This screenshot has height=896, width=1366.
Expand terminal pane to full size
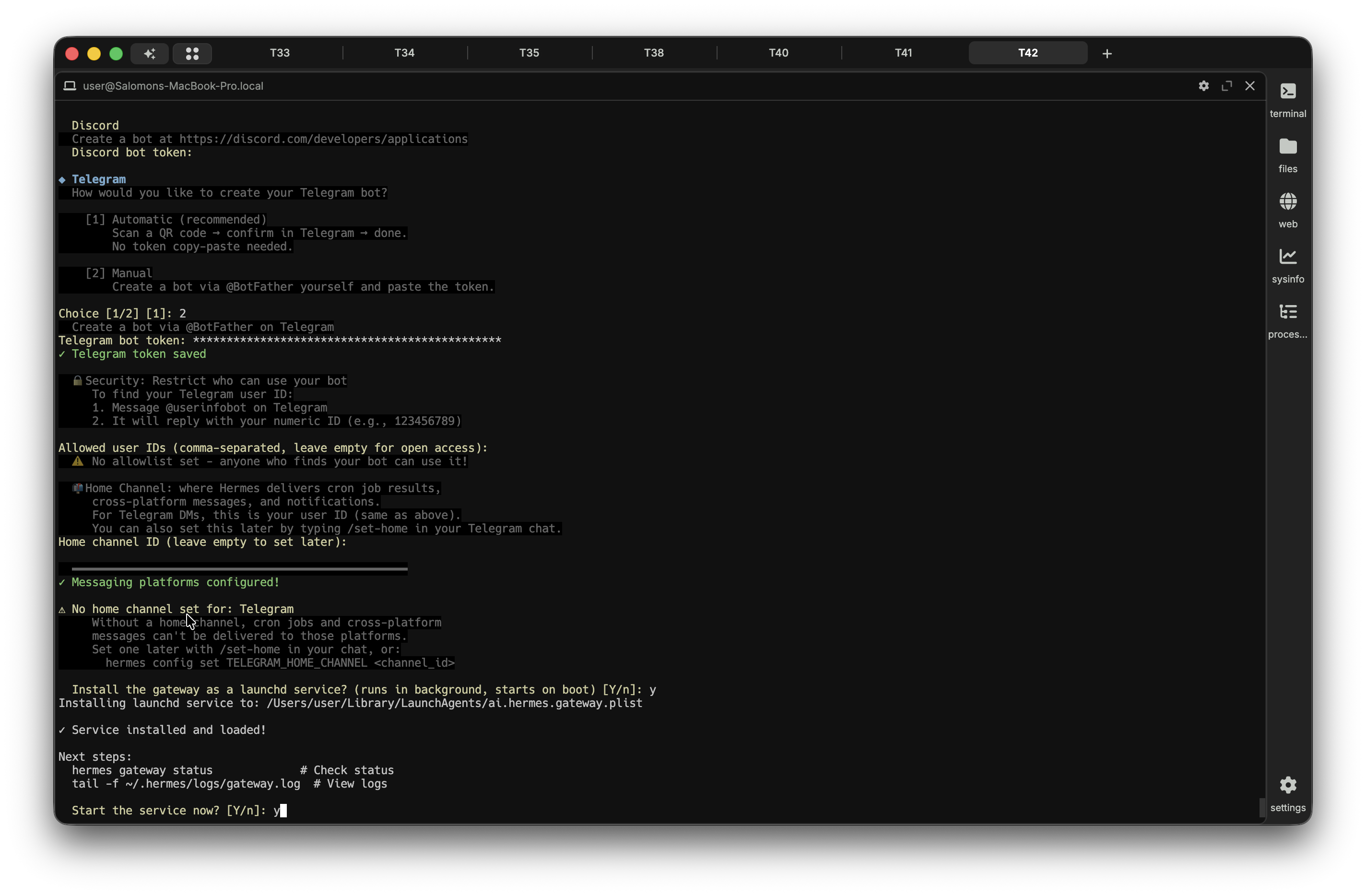[x=1226, y=85]
